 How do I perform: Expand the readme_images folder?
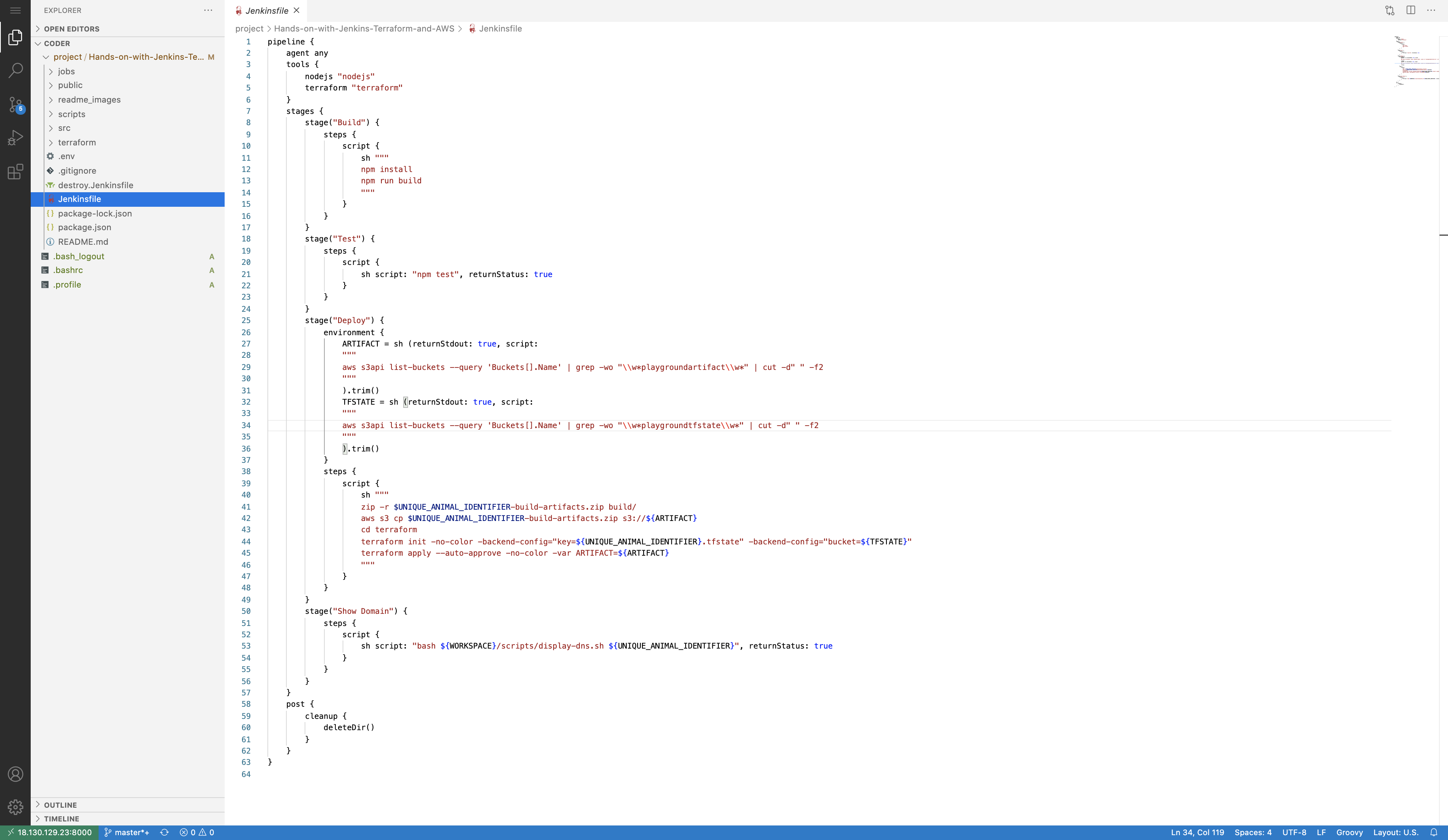[128, 99]
